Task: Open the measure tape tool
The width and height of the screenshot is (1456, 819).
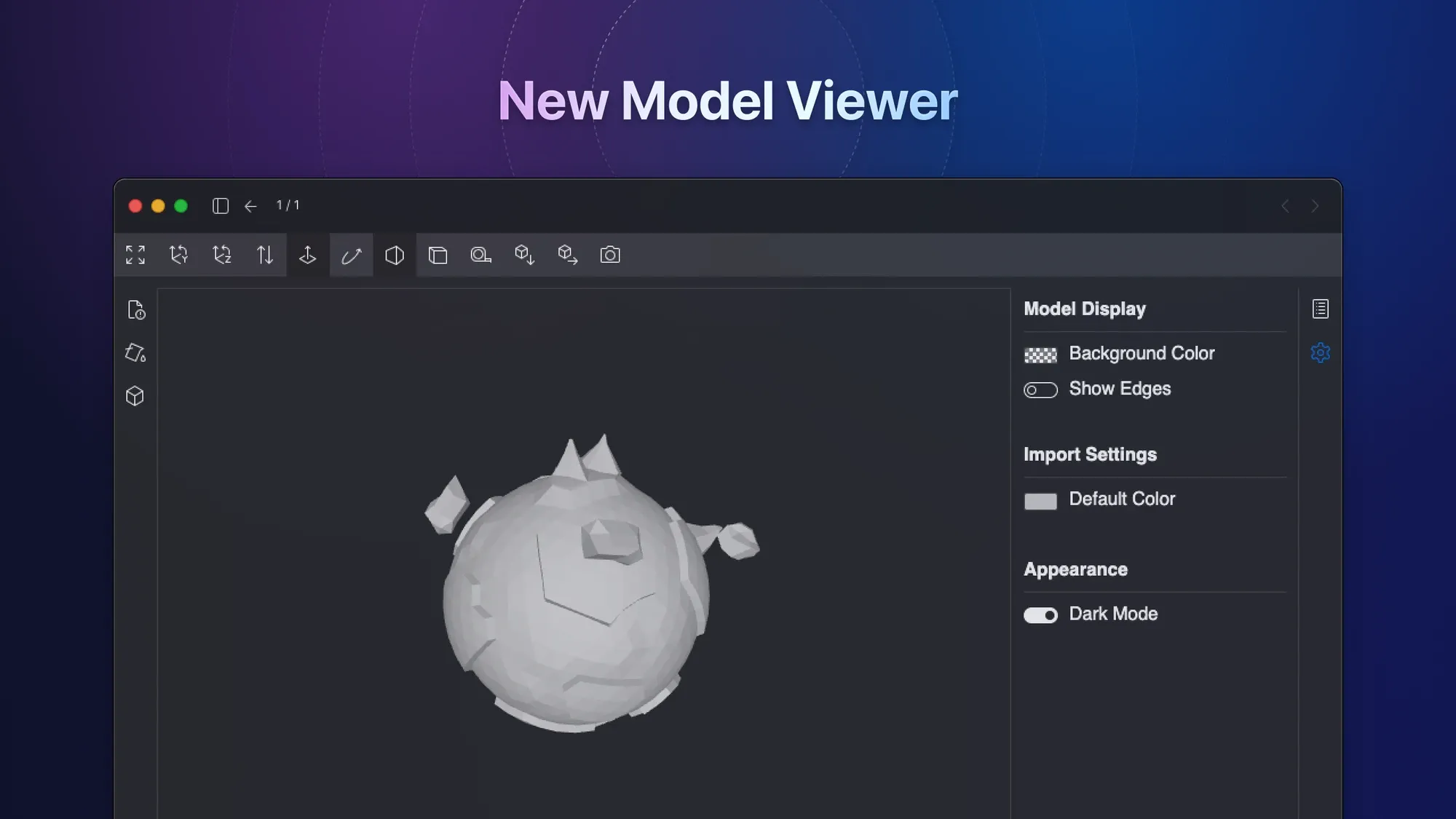Action: coord(480,255)
